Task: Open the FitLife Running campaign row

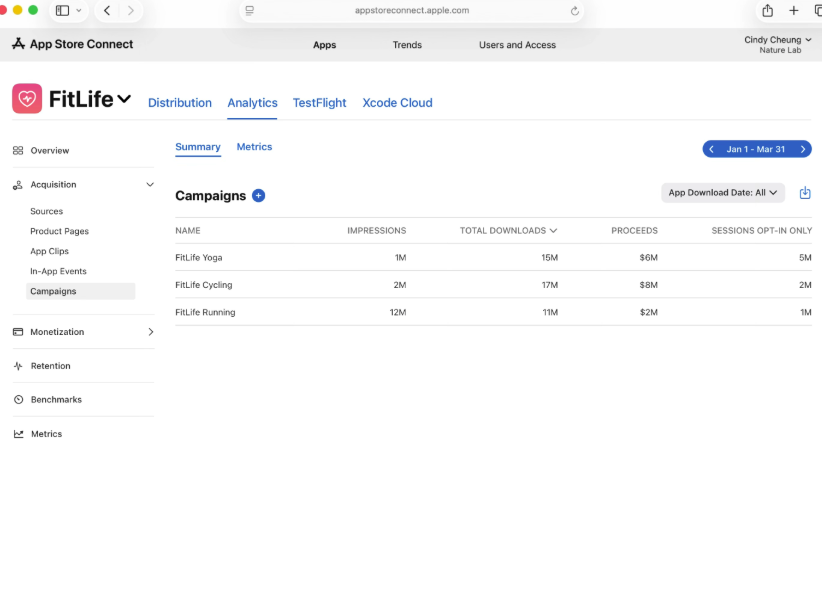Action: pyautogui.click(x=493, y=312)
